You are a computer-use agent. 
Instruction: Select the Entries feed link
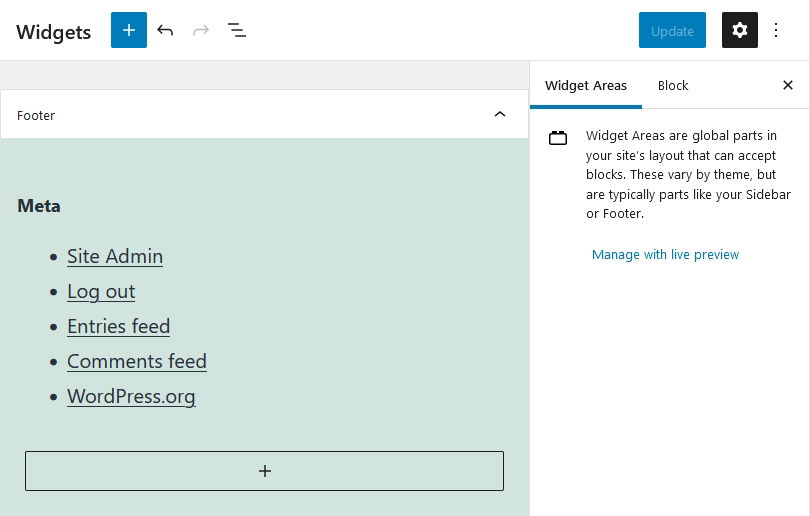(x=118, y=326)
